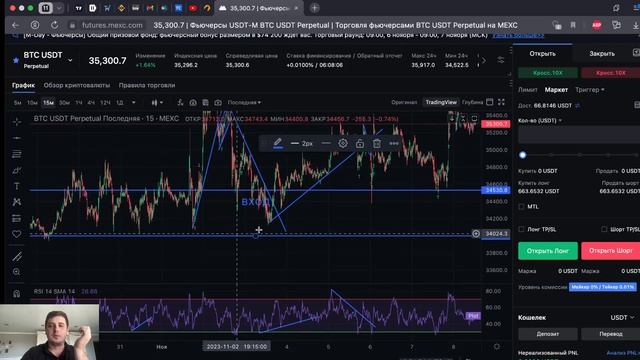Change the green Кросс 10X leverage
Image resolution: width=640 pixels, height=360 pixels.
(x=548, y=73)
